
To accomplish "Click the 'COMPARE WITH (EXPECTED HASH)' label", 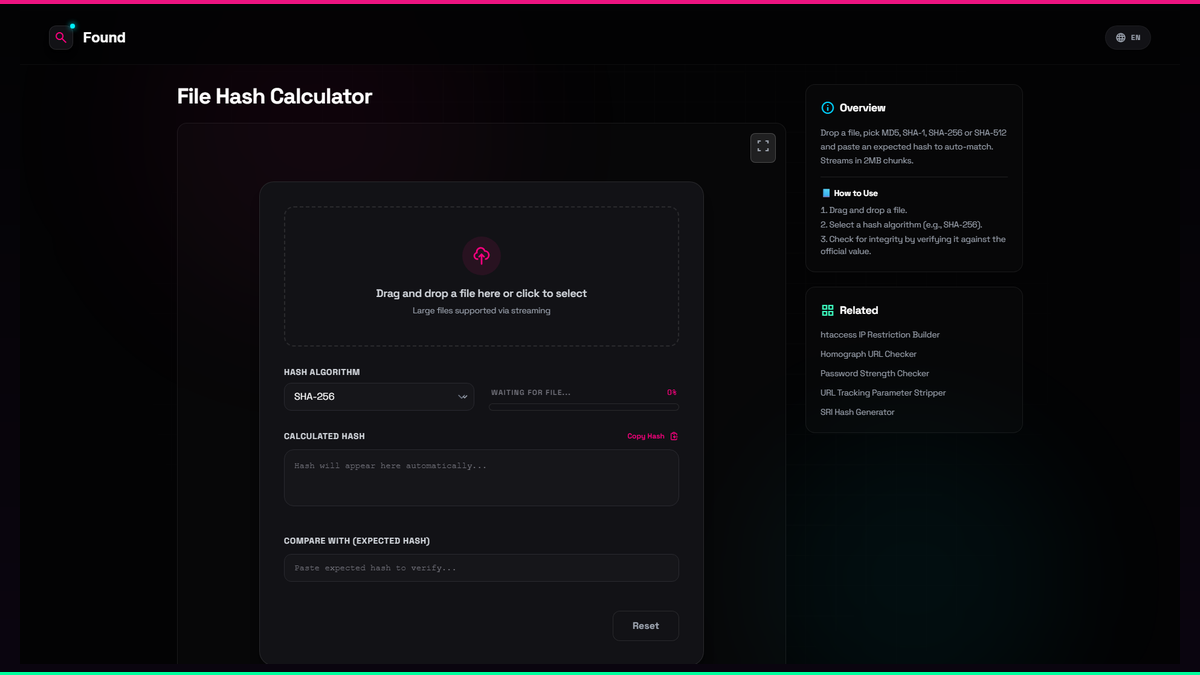I will [x=357, y=541].
